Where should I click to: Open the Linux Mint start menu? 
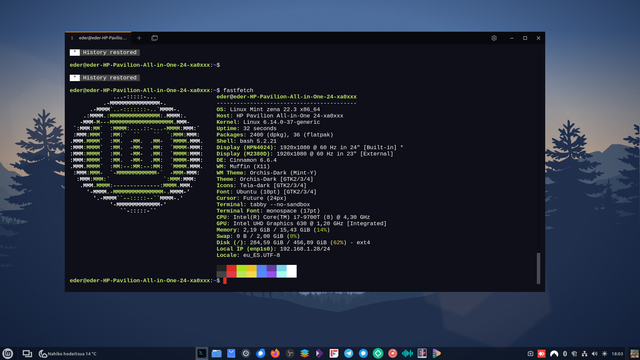7,353
